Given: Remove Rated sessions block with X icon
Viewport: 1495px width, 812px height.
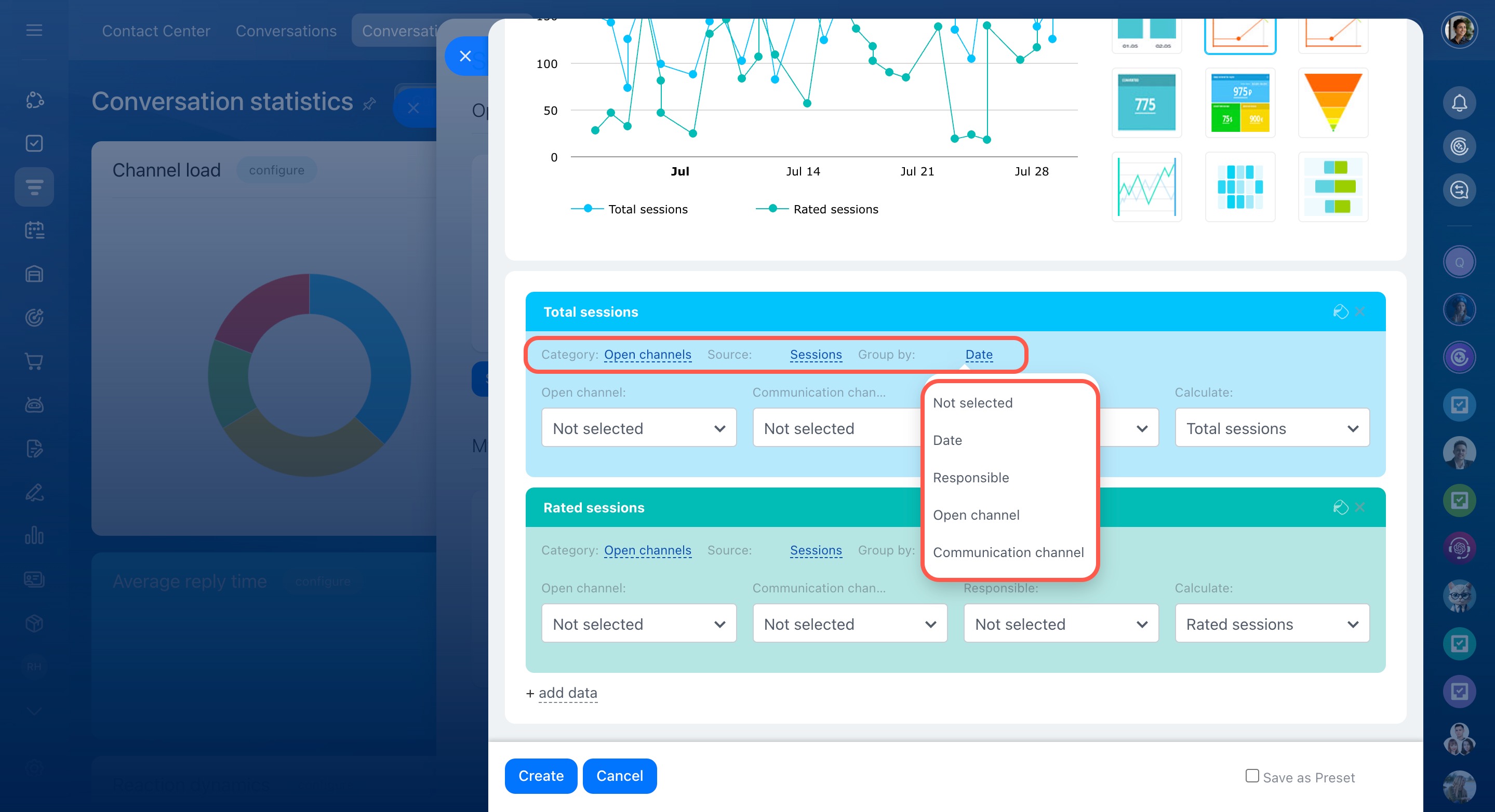Looking at the screenshot, I should [1360, 508].
